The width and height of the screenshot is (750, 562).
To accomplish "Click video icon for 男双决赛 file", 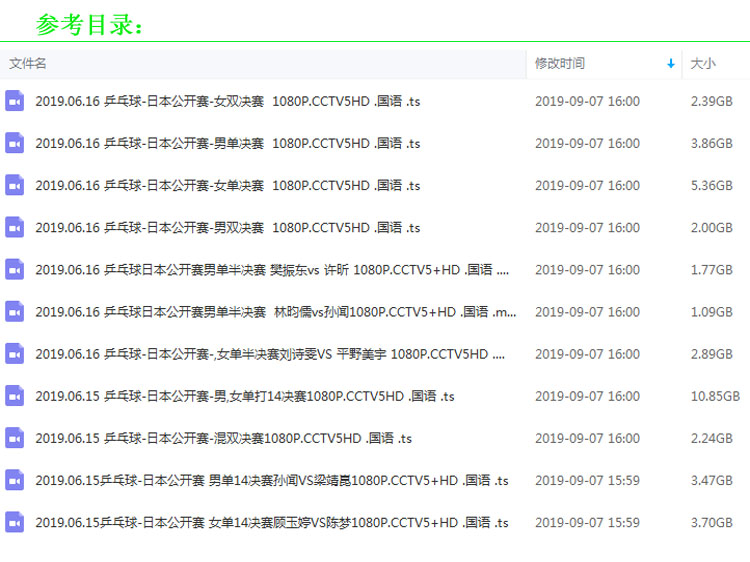I will (x=15, y=227).
